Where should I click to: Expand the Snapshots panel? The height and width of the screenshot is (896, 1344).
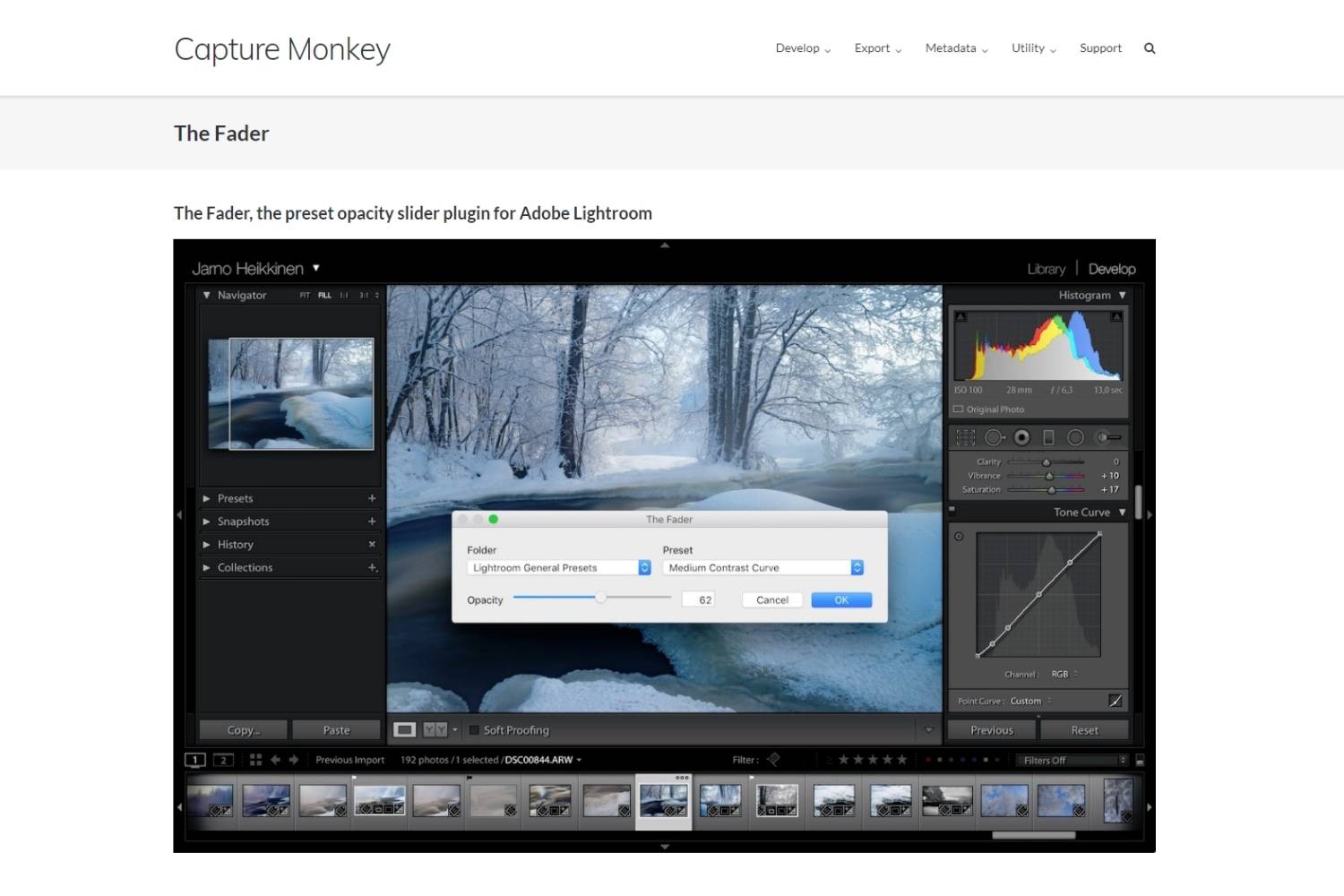click(243, 521)
